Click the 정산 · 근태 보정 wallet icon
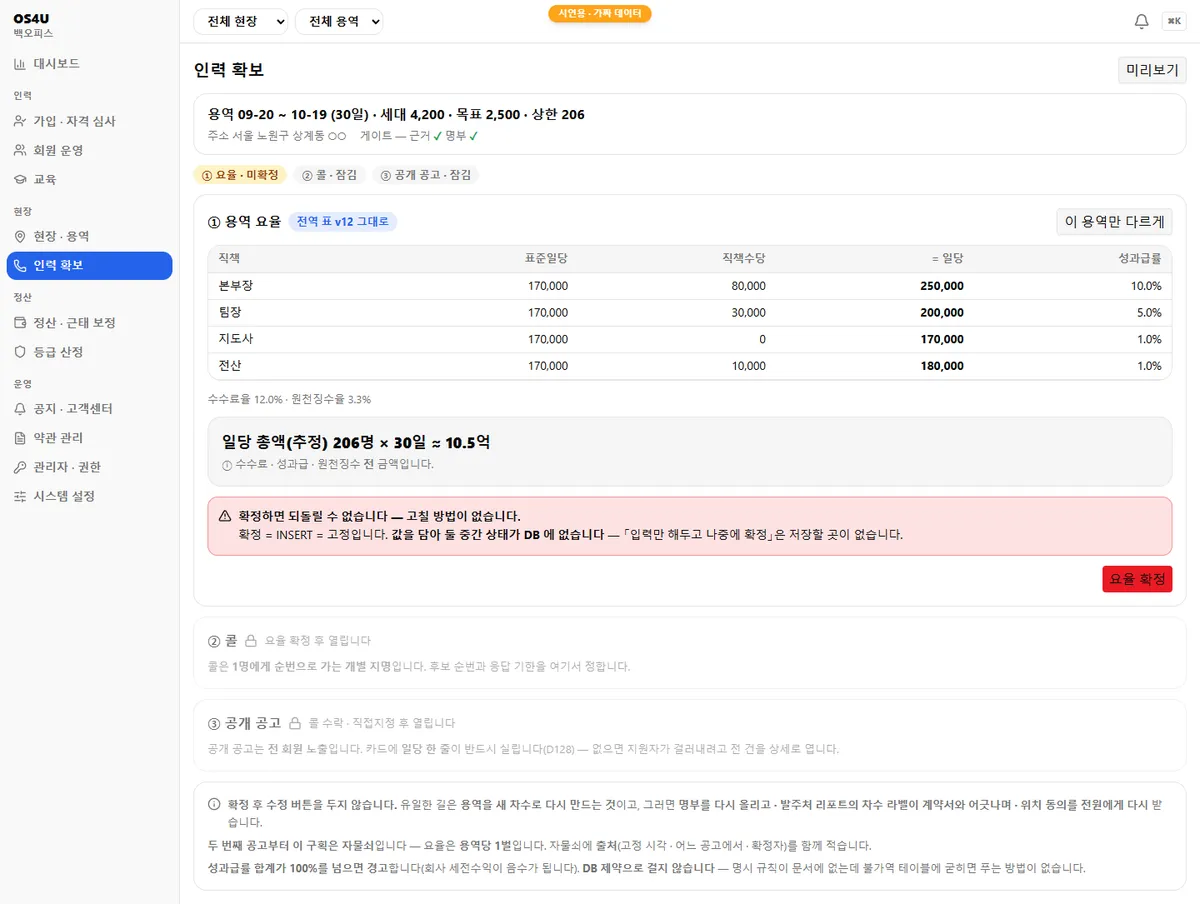 pos(20,323)
